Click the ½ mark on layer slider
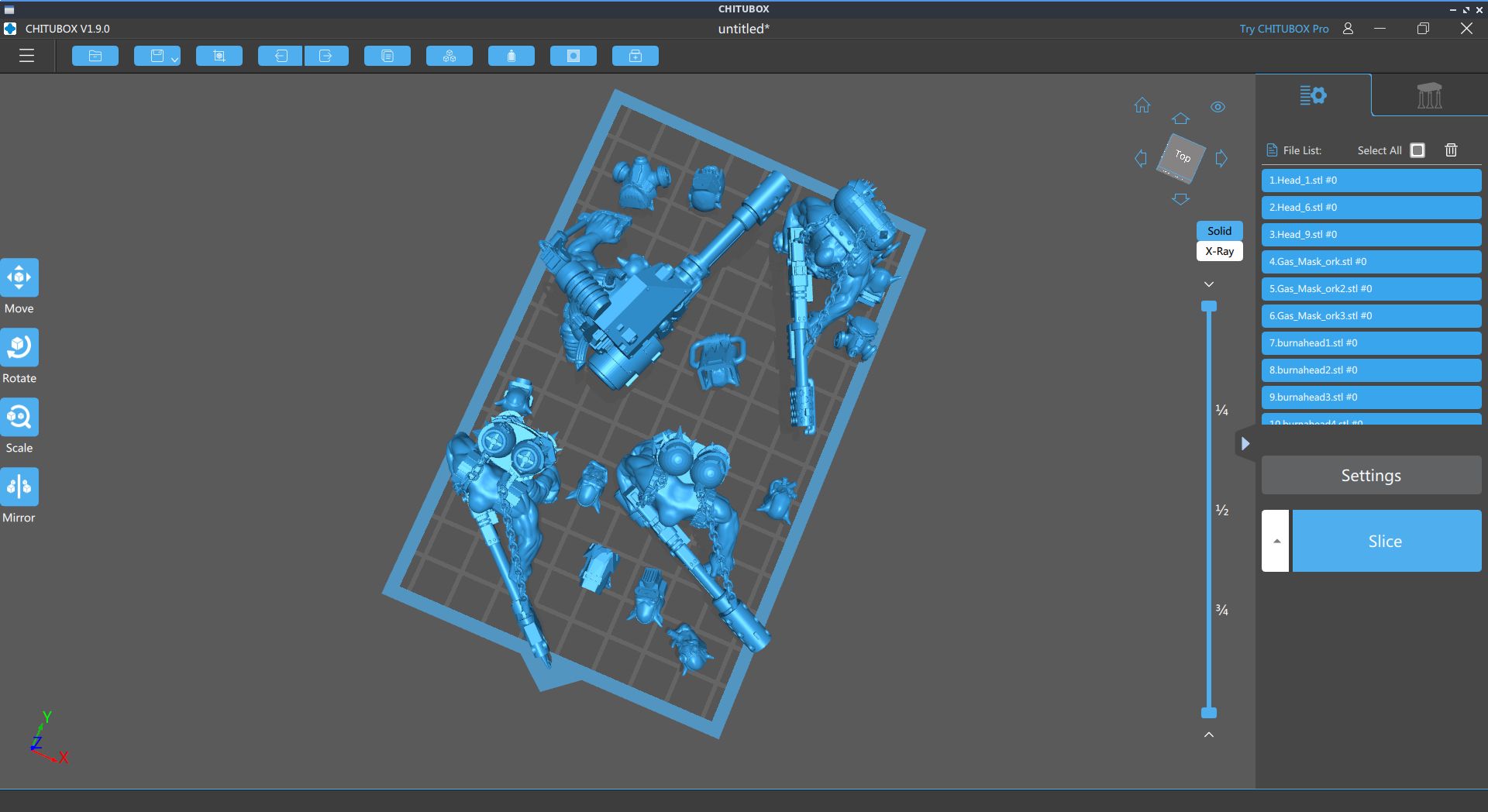Viewport: 1488px width, 812px height. point(1222,510)
